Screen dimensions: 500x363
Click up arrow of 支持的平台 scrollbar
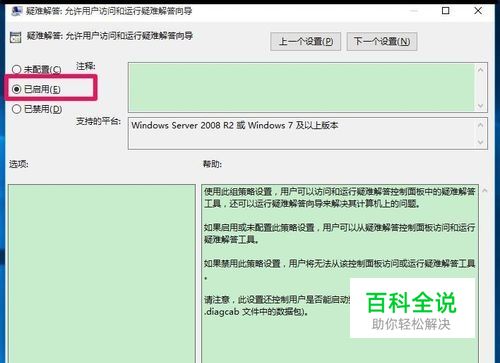480,125
